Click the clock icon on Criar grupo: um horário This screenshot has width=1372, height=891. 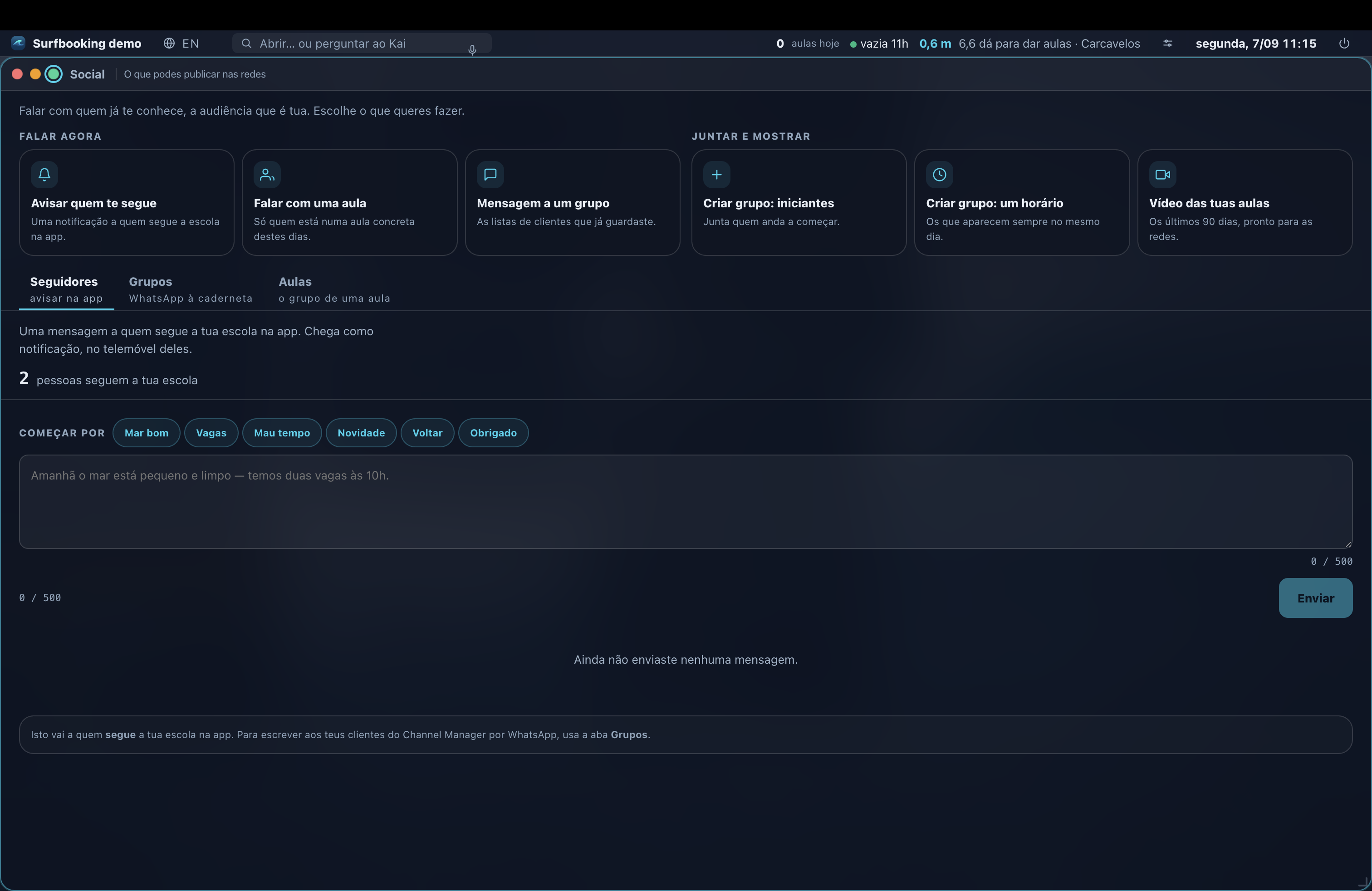point(939,175)
